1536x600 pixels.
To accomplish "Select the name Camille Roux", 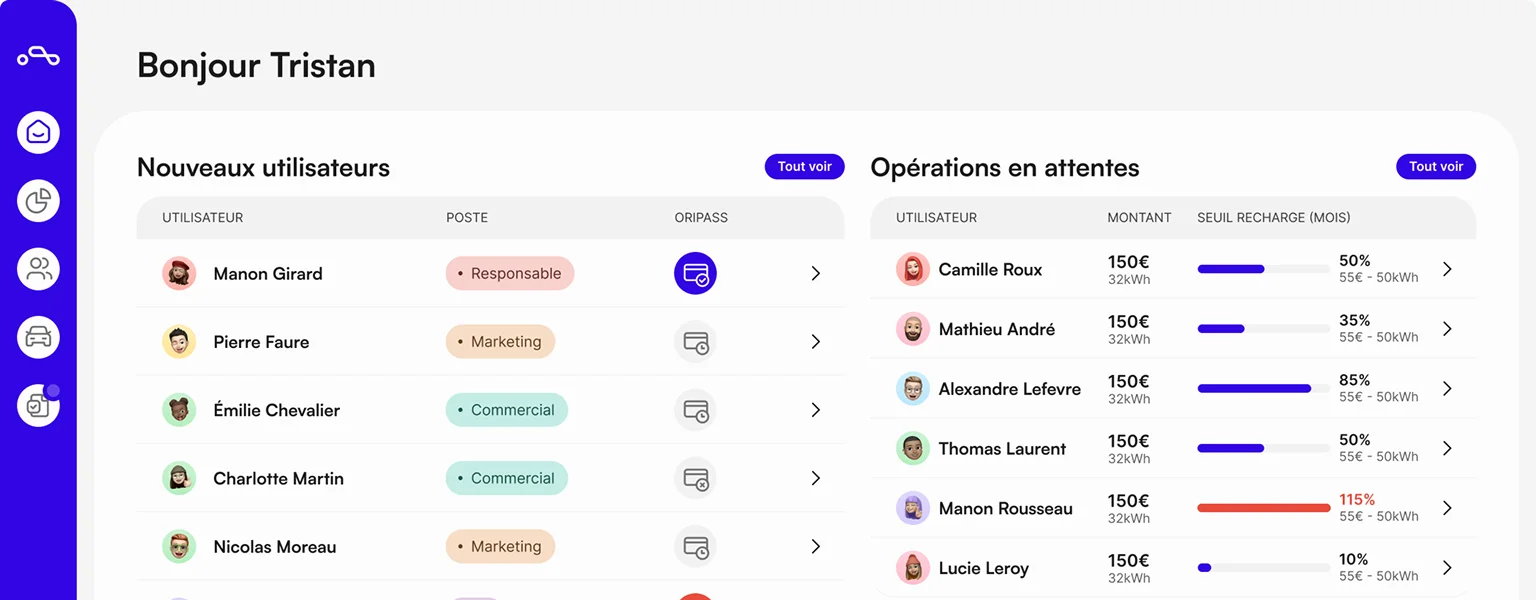I will (x=990, y=270).
